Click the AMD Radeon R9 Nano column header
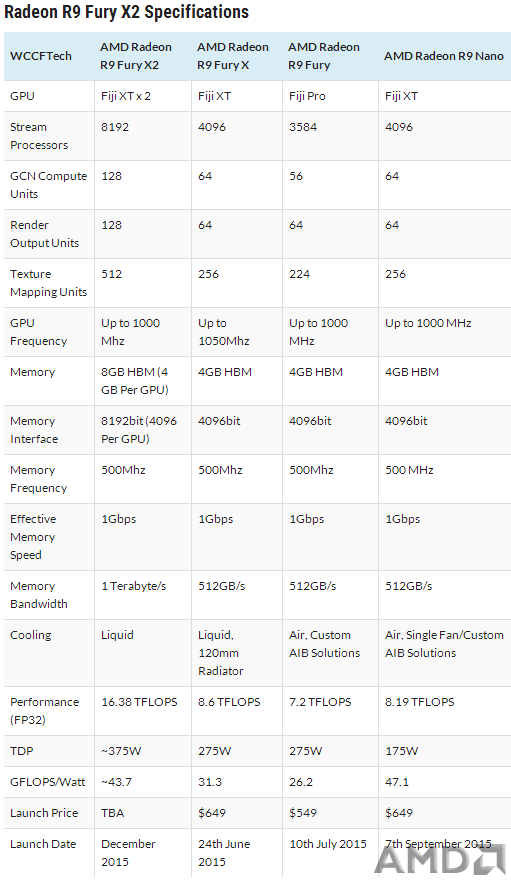511x880 pixels. 444,56
